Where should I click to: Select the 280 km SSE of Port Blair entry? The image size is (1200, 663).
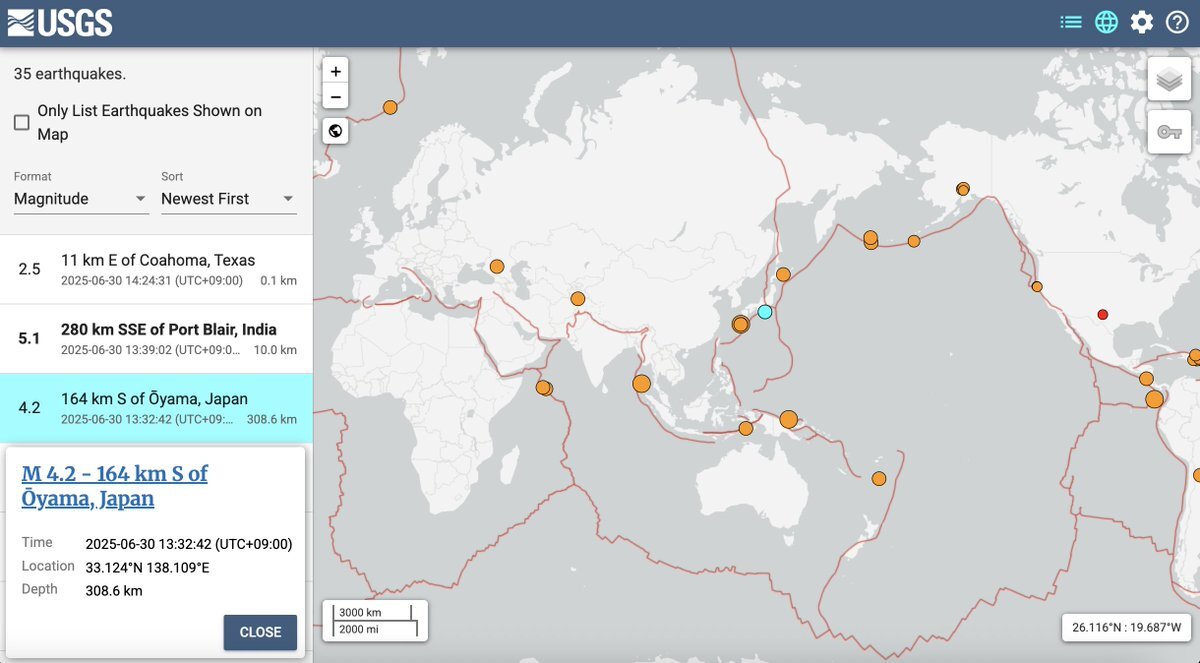click(x=156, y=339)
